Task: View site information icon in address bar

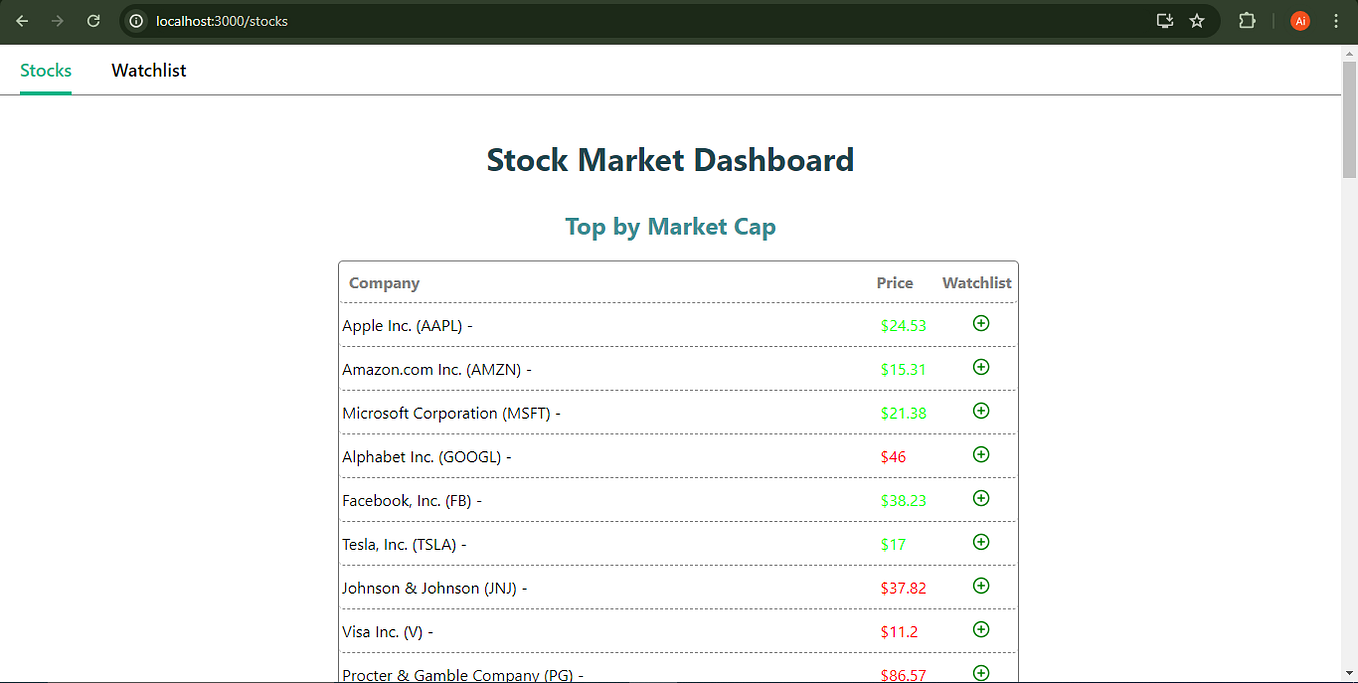Action: [137, 21]
